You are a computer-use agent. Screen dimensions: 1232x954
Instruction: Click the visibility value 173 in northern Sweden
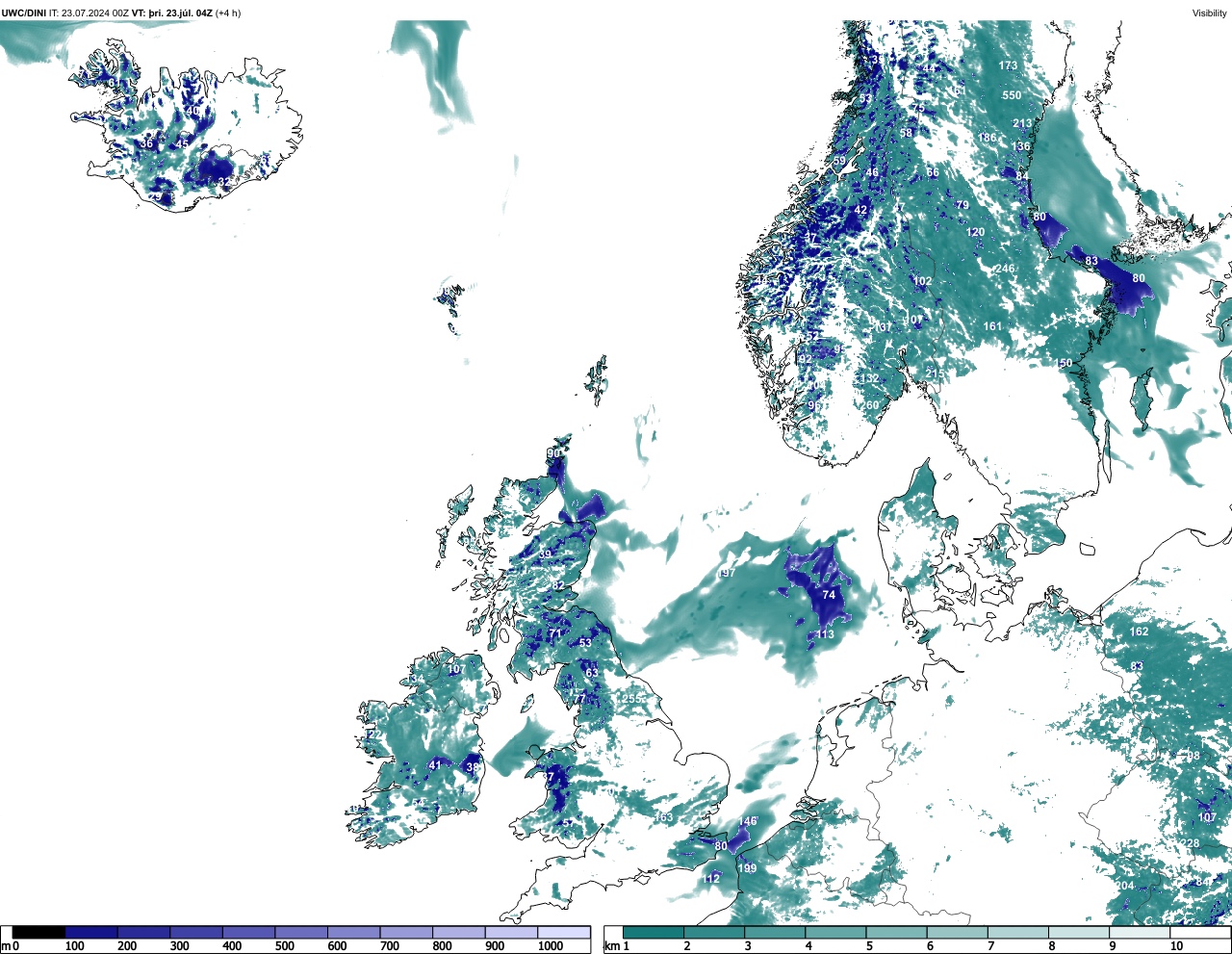click(1008, 65)
